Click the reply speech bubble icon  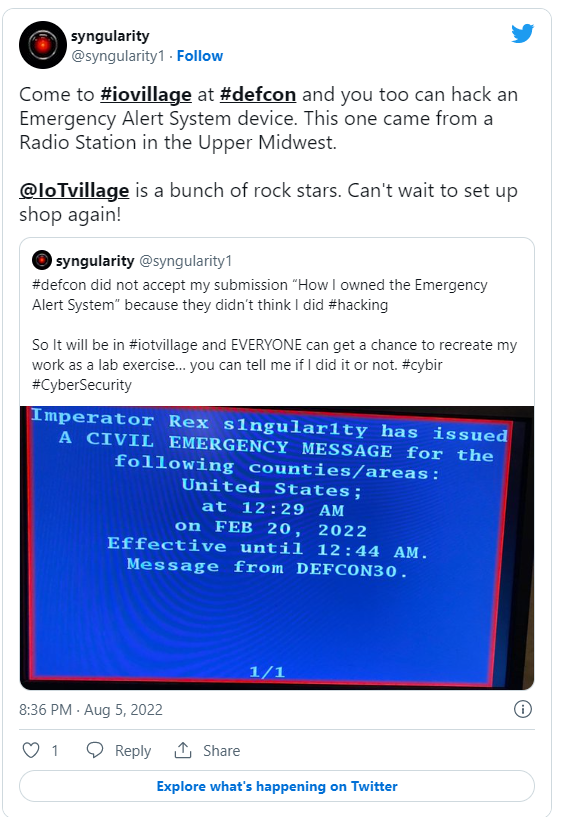(x=95, y=750)
